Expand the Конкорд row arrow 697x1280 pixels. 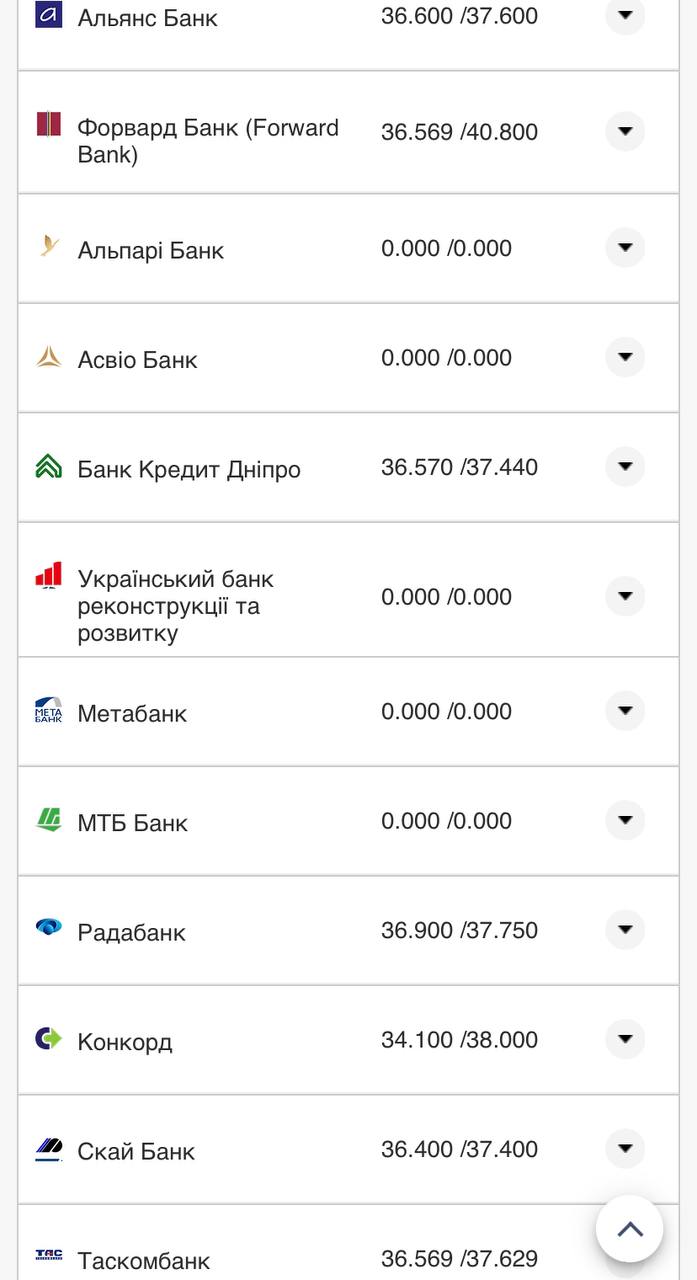625,1039
